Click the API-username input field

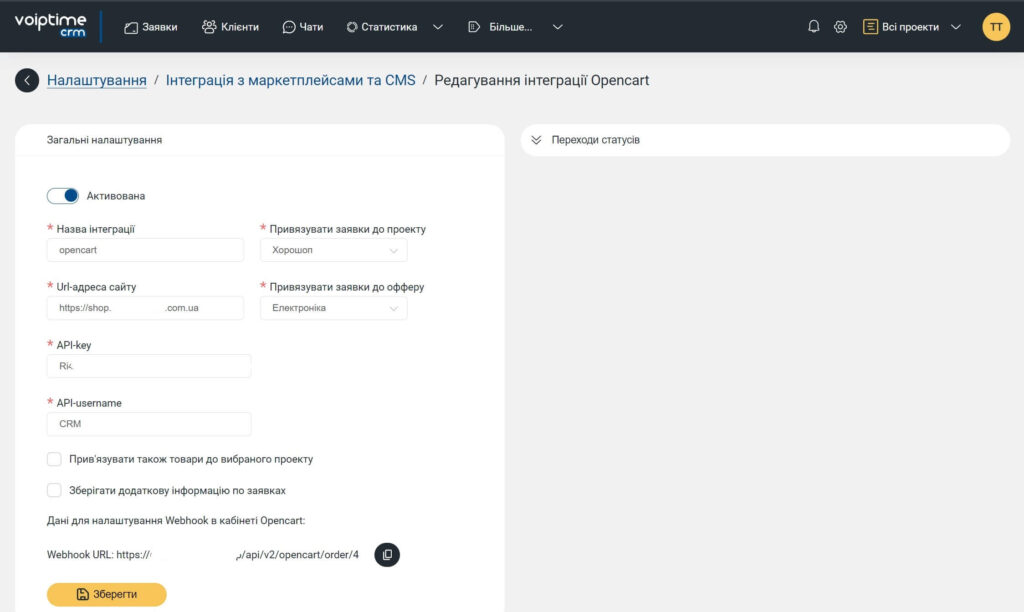[149, 424]
